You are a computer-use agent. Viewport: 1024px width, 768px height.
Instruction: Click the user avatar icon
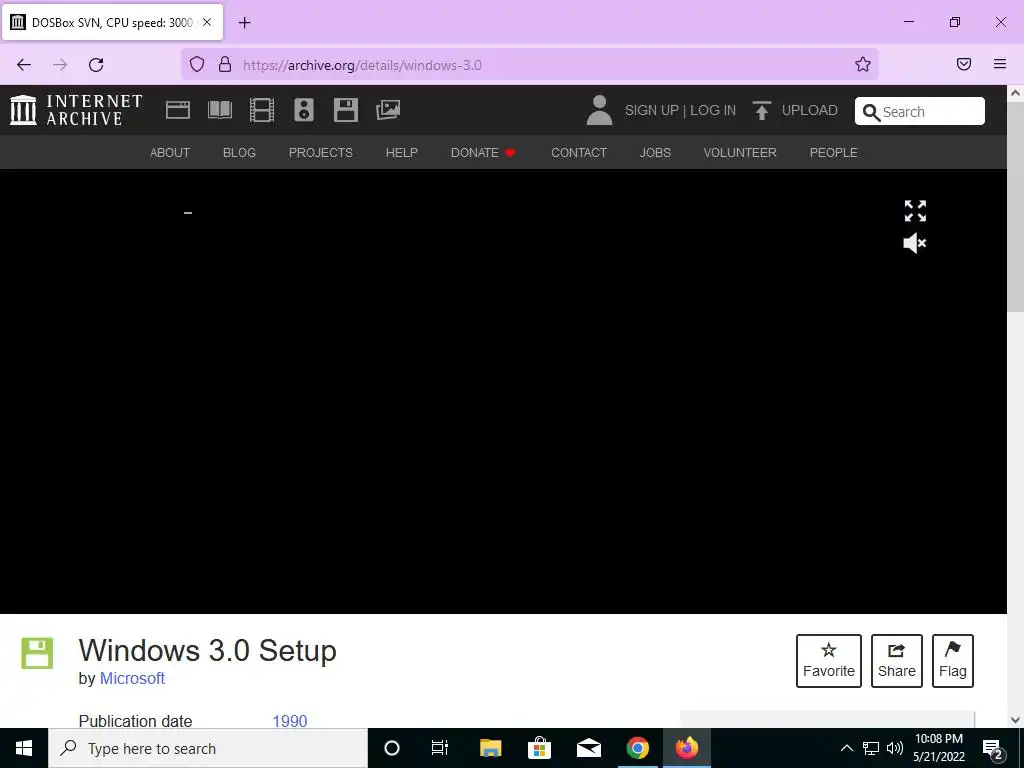tap(599, 110)
